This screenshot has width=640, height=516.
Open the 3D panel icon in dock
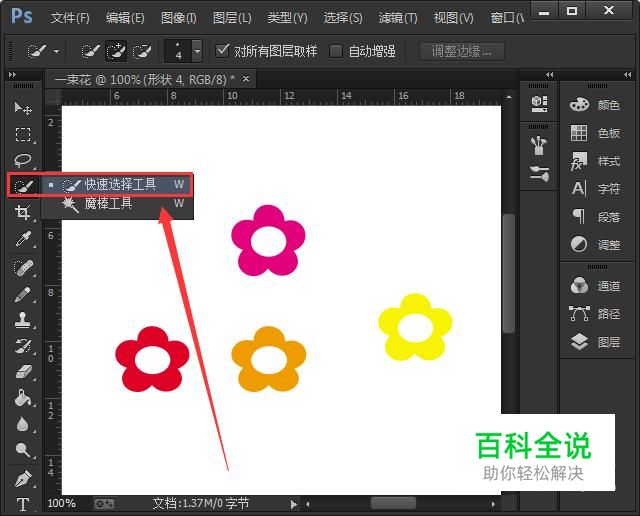pos(539,104)
